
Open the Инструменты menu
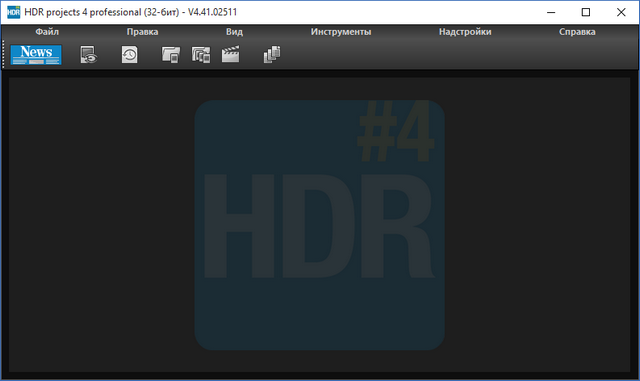coord(341,32)
